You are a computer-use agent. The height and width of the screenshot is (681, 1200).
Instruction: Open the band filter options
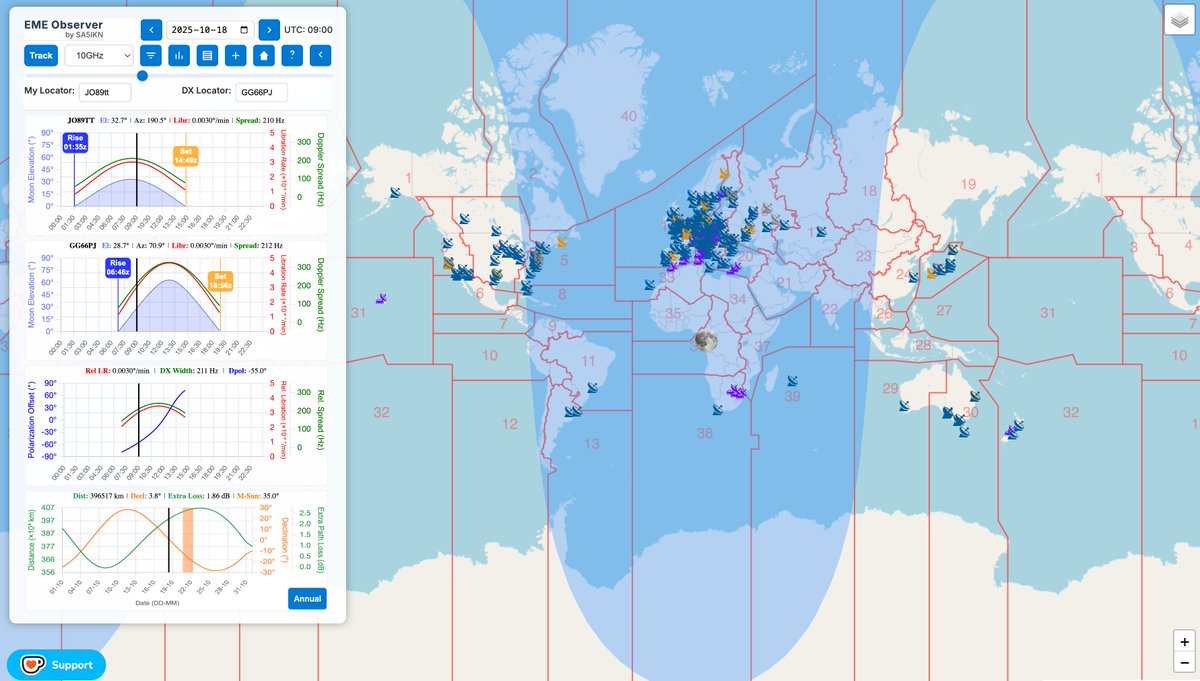150,55
